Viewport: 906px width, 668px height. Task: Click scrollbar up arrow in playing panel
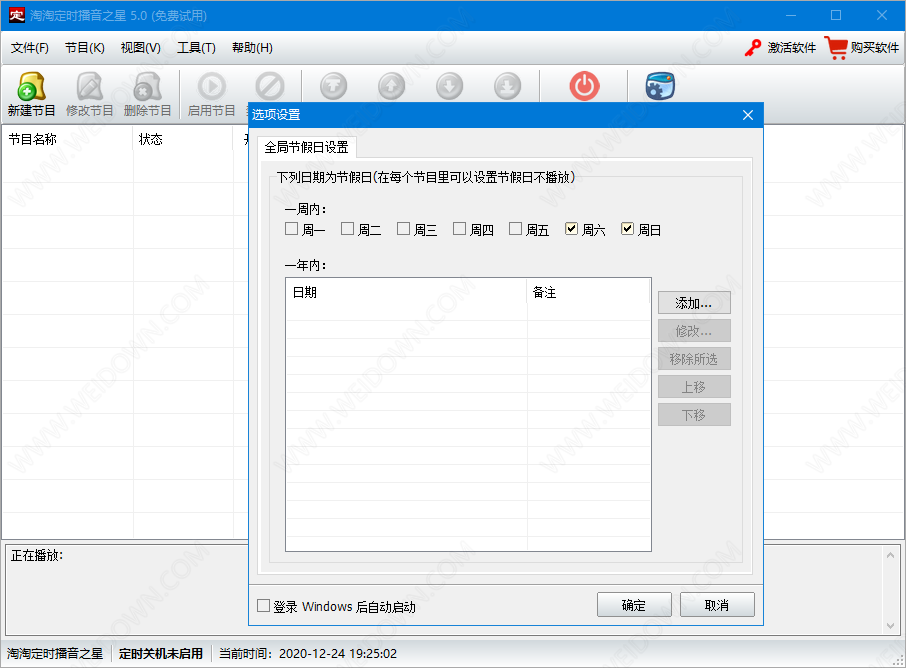point(890,555)
